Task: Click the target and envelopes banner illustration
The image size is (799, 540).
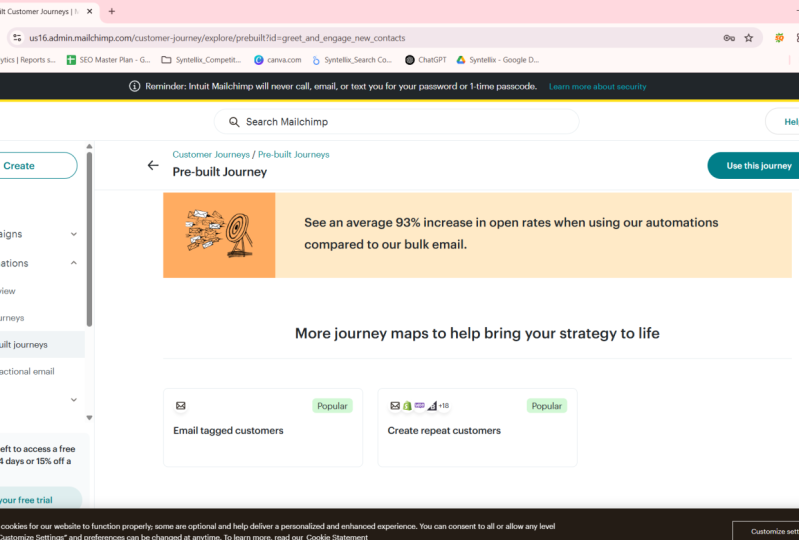Action: [x=219, y=235]
